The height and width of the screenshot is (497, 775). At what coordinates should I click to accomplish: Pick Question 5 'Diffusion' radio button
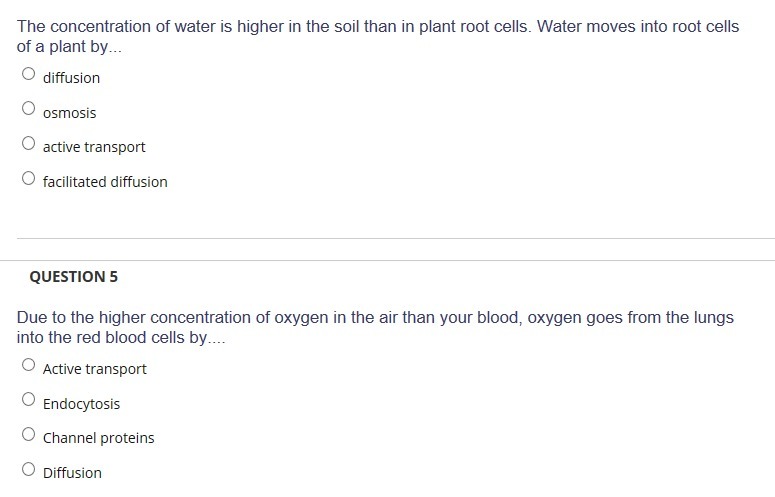29,469
